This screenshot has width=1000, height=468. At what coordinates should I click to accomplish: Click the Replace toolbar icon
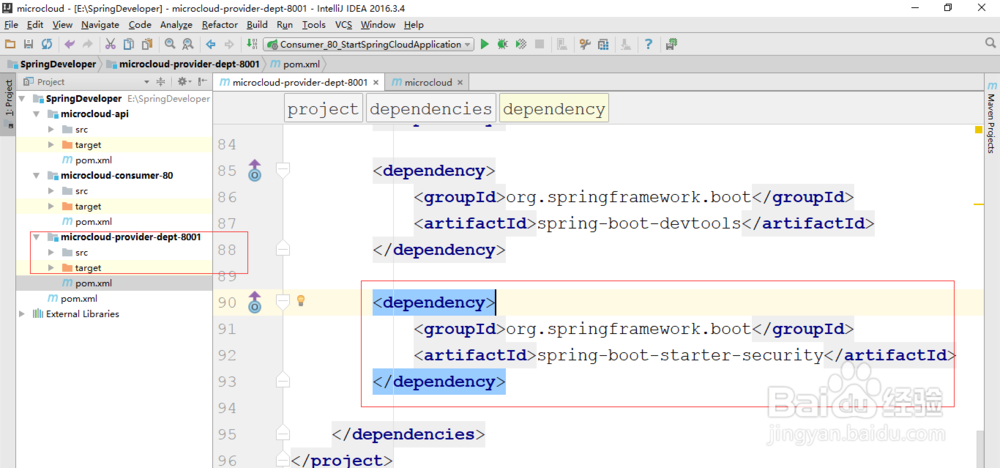click(x=188, y=44)
